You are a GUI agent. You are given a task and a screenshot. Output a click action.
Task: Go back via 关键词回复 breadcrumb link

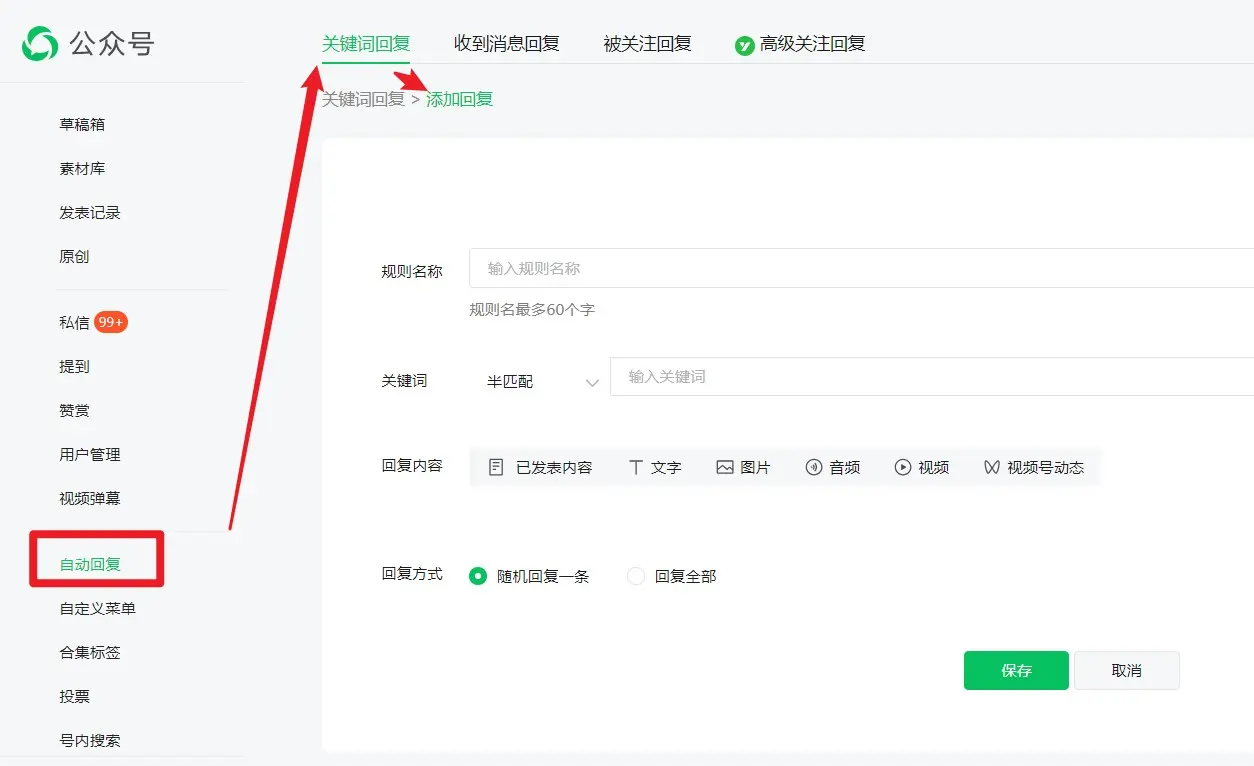(362, 99)
